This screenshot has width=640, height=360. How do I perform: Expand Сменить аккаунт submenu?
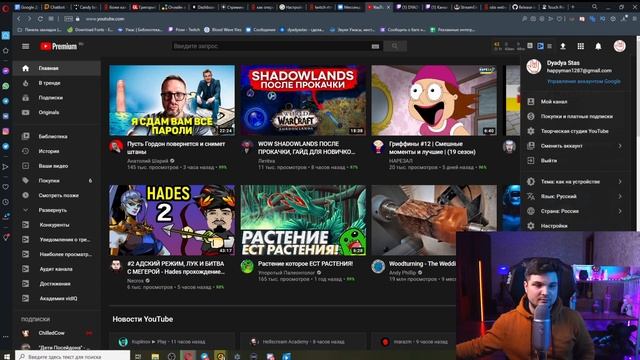pyautogui.click(x=576, y=146)
